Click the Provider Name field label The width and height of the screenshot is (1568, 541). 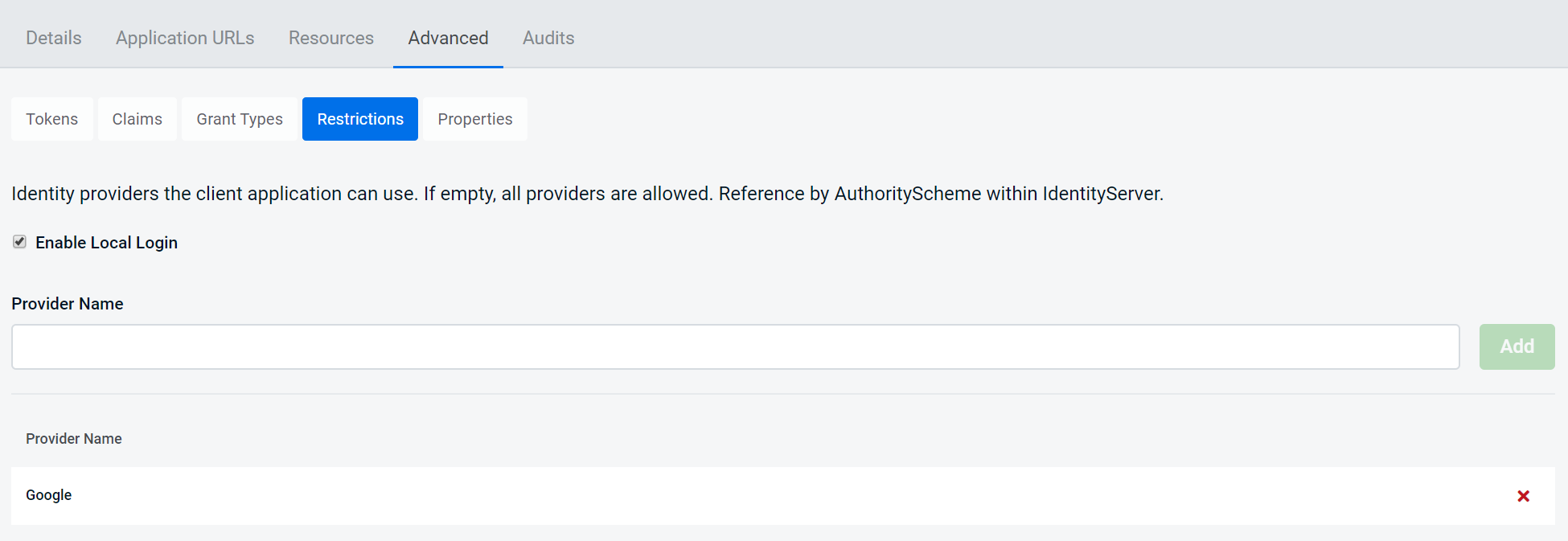pyautogui.click(x=68, y=304)
